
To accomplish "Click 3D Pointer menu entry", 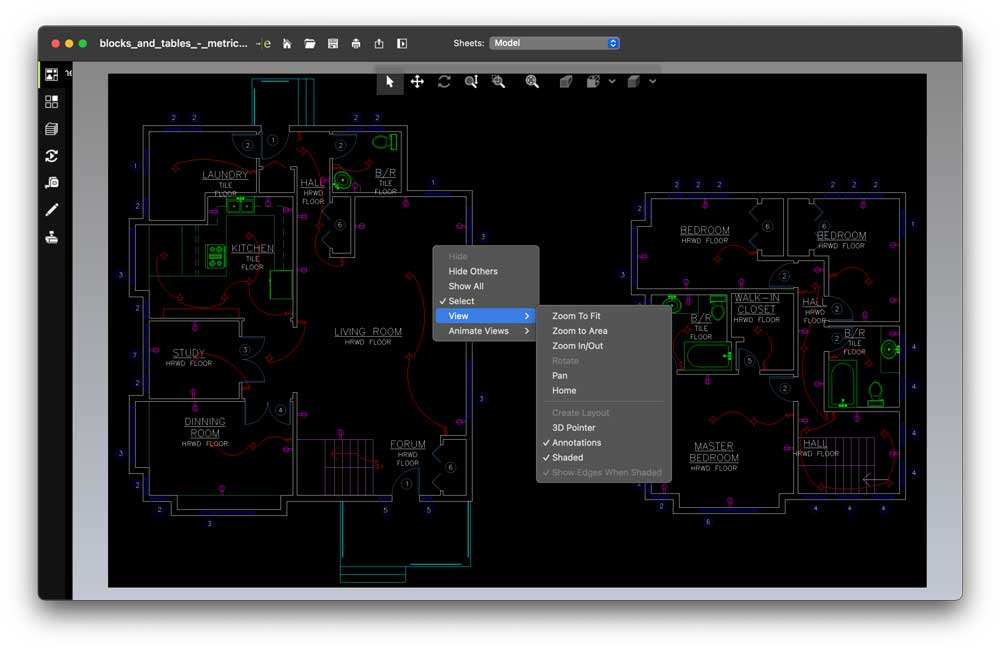I will pyautogui.click(x=573, y=428).
